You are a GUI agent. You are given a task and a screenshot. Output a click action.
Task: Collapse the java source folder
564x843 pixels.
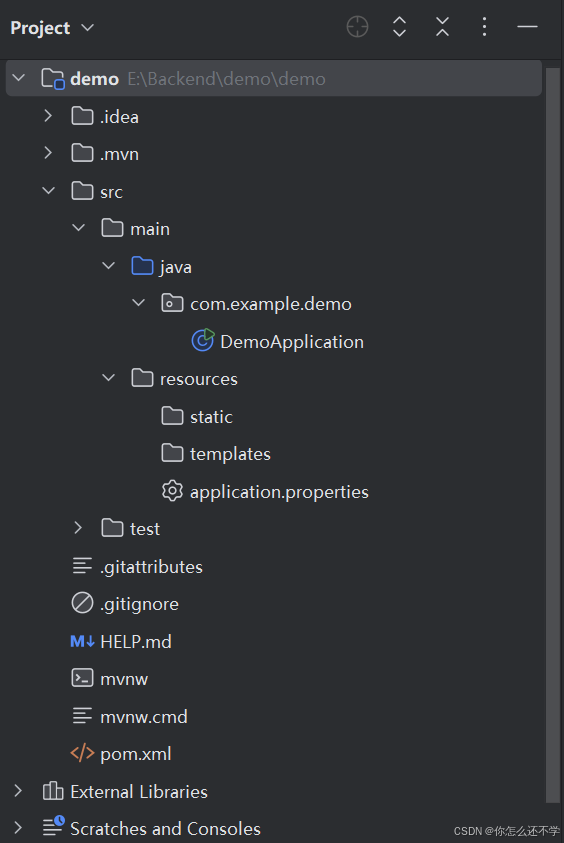click(109, 266)
